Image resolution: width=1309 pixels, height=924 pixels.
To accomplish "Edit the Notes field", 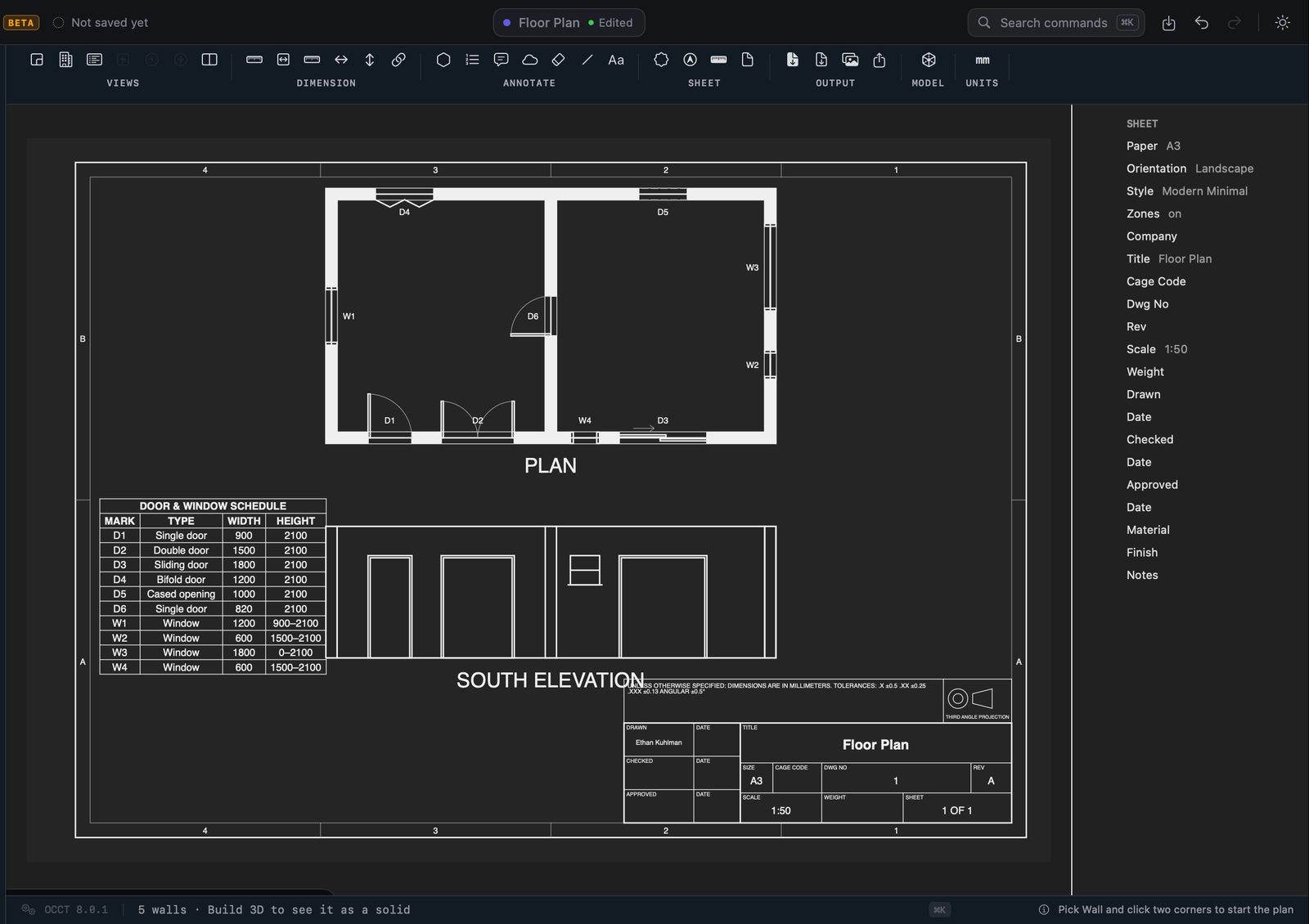I will coord(1142,575).
